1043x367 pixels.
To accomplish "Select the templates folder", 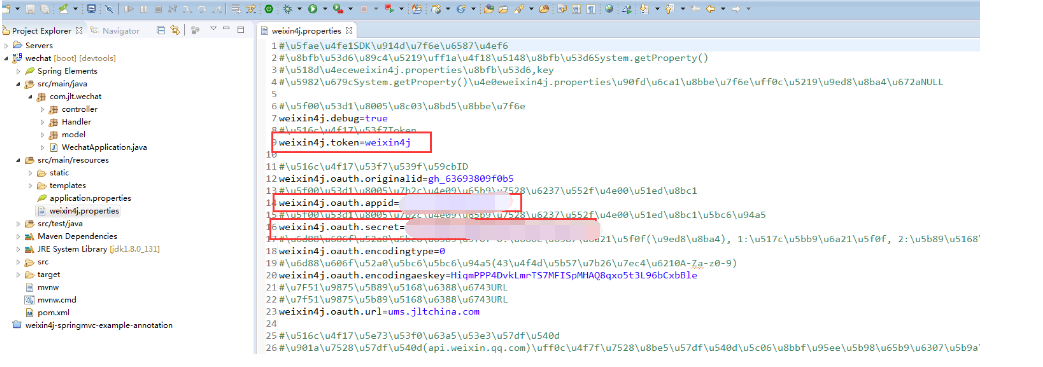I will coord(62,185).
